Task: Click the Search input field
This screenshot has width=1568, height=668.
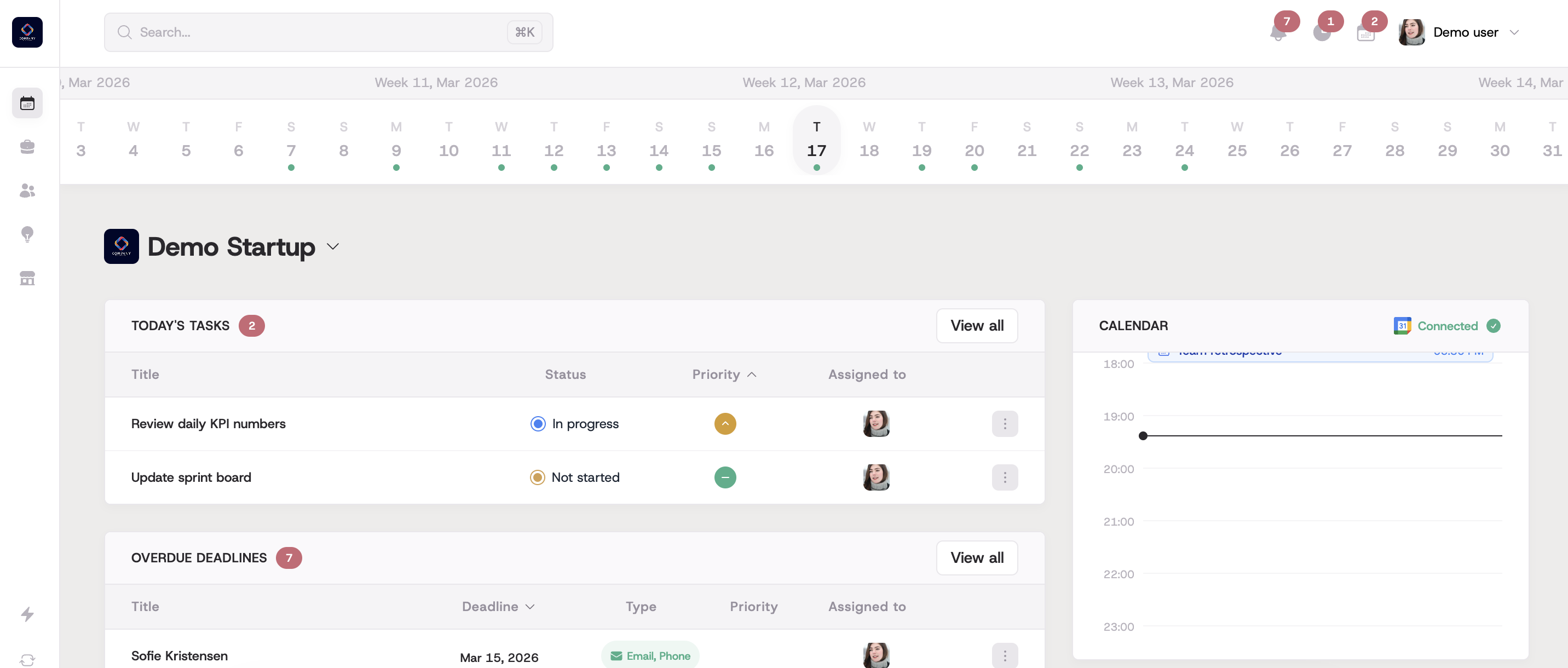Action: click(x=328, y=32)
